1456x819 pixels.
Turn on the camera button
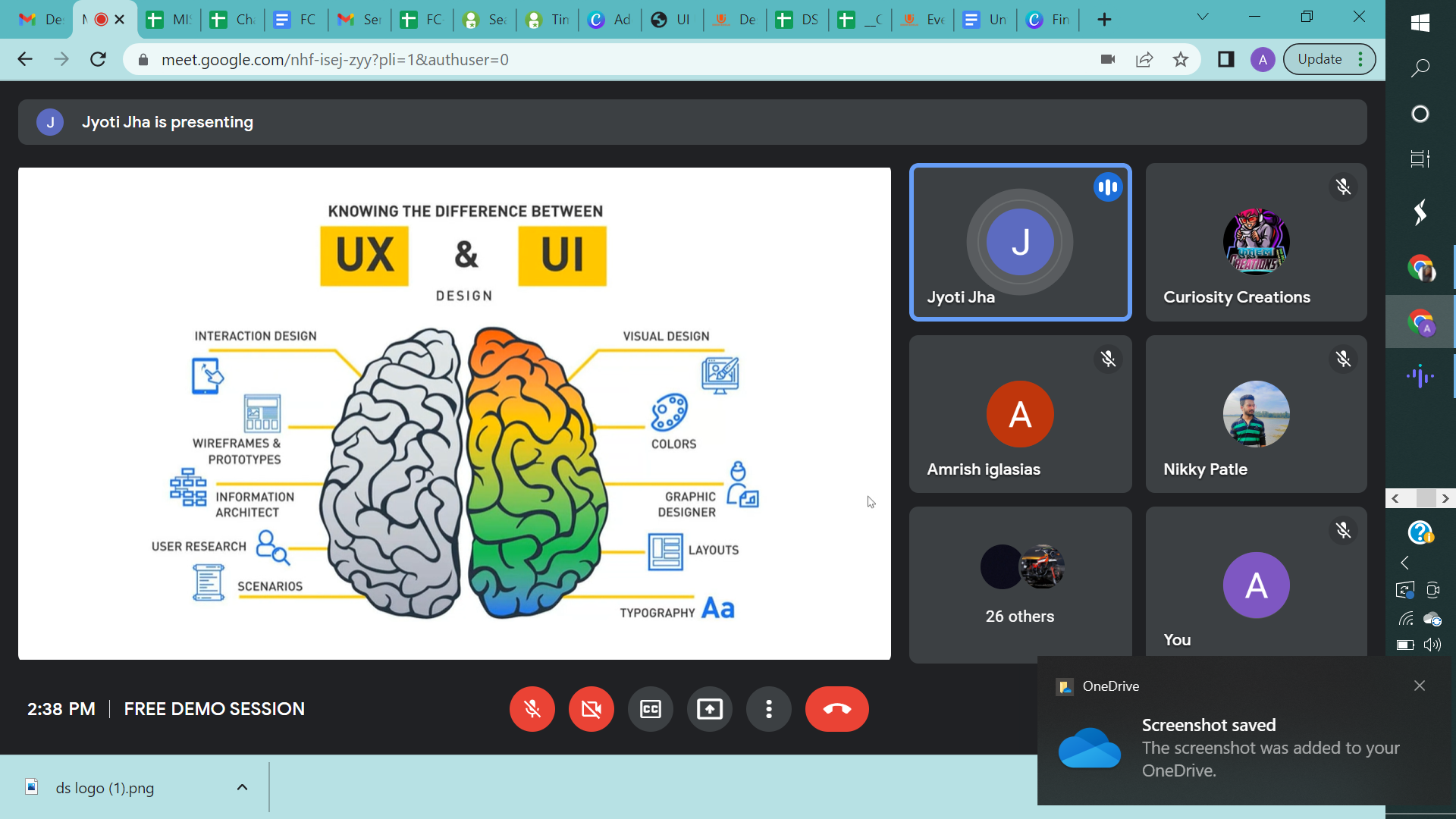click(x=591, y=709)
